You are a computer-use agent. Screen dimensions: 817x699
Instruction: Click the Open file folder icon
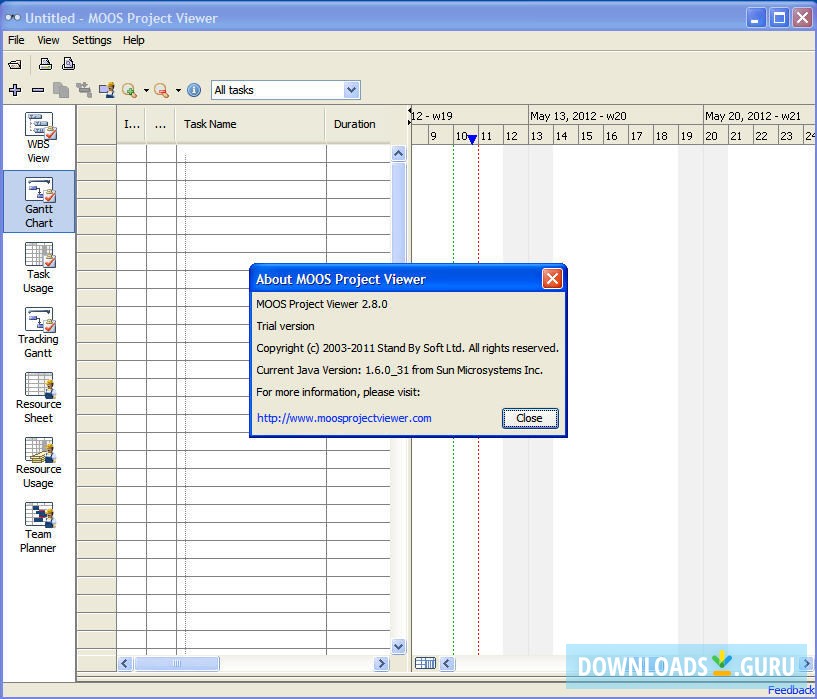15,64
